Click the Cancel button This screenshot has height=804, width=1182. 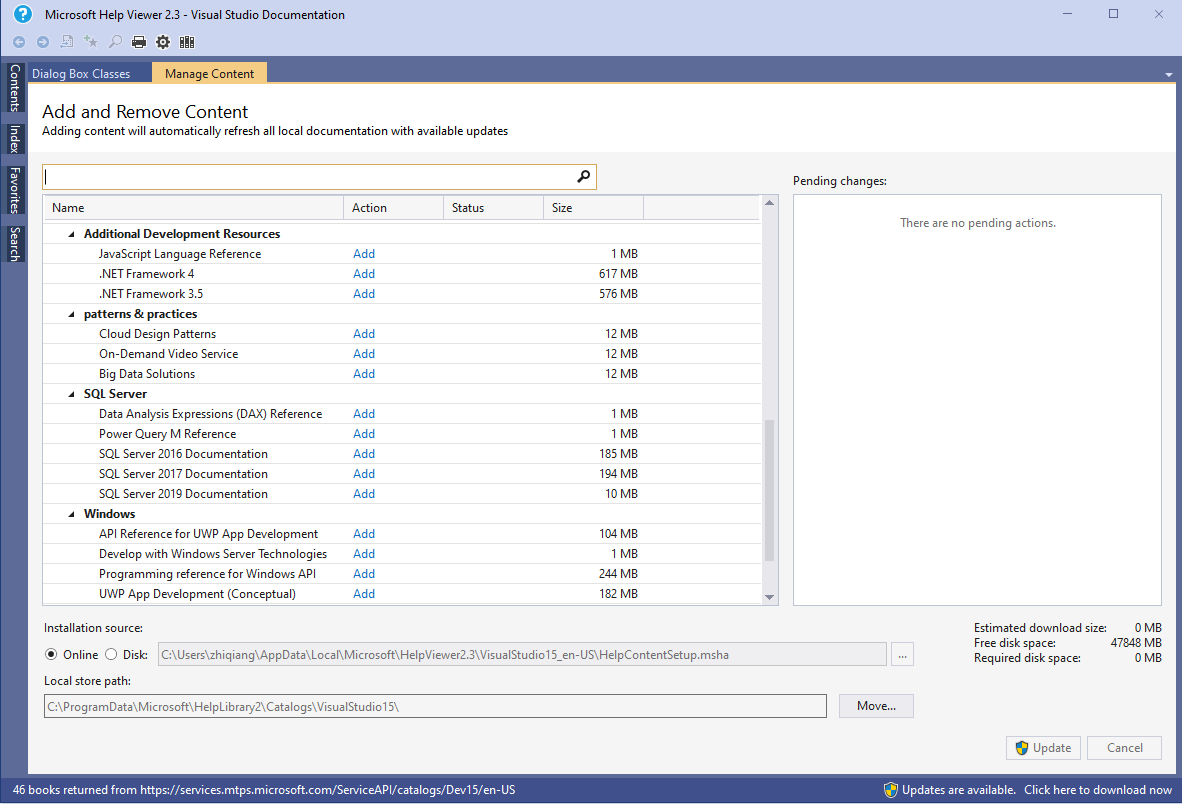click(1124, 747)
